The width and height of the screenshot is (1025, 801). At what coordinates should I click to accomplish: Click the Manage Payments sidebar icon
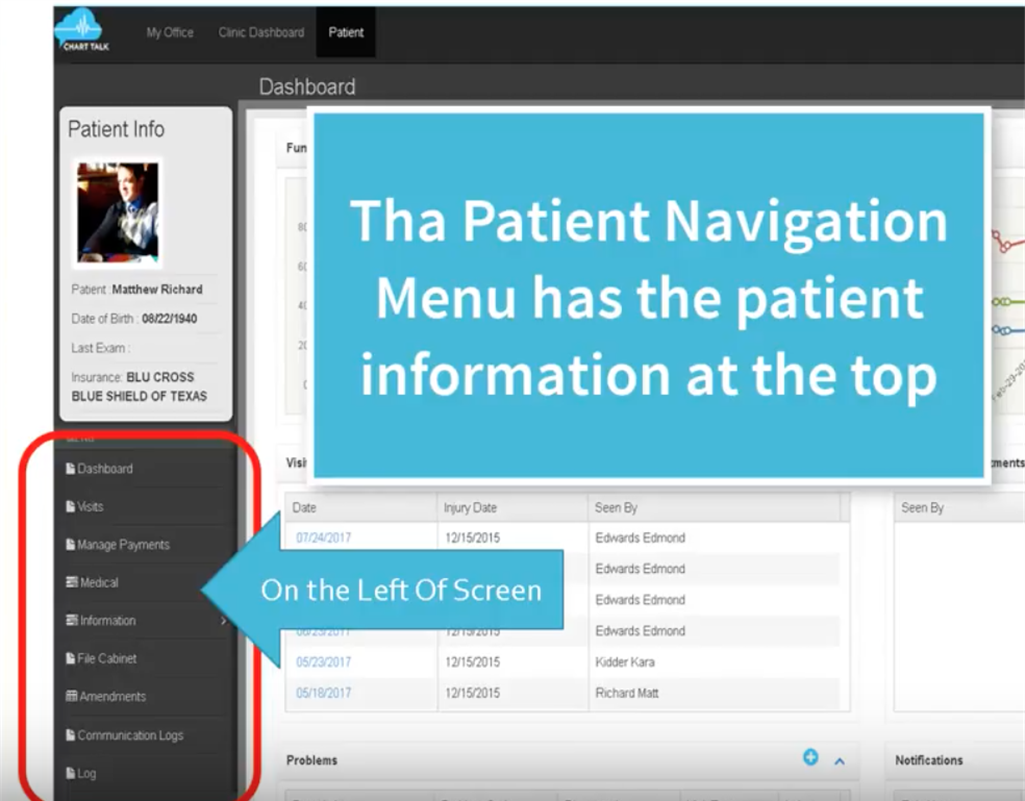click(70, 544)
